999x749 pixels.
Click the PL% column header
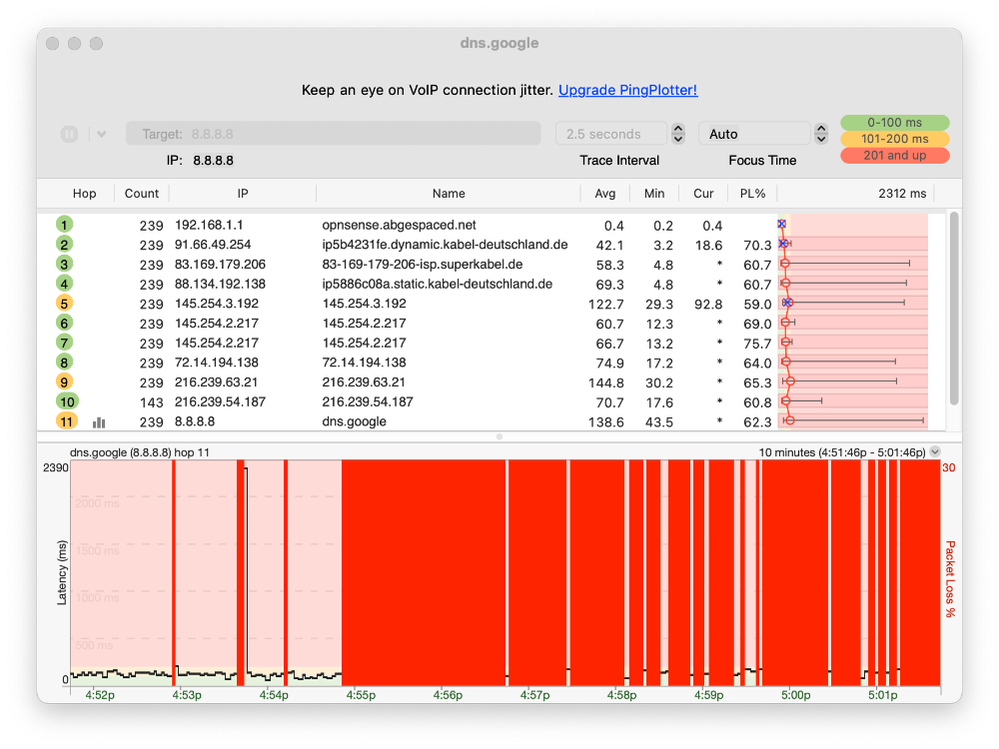(752, 193)
